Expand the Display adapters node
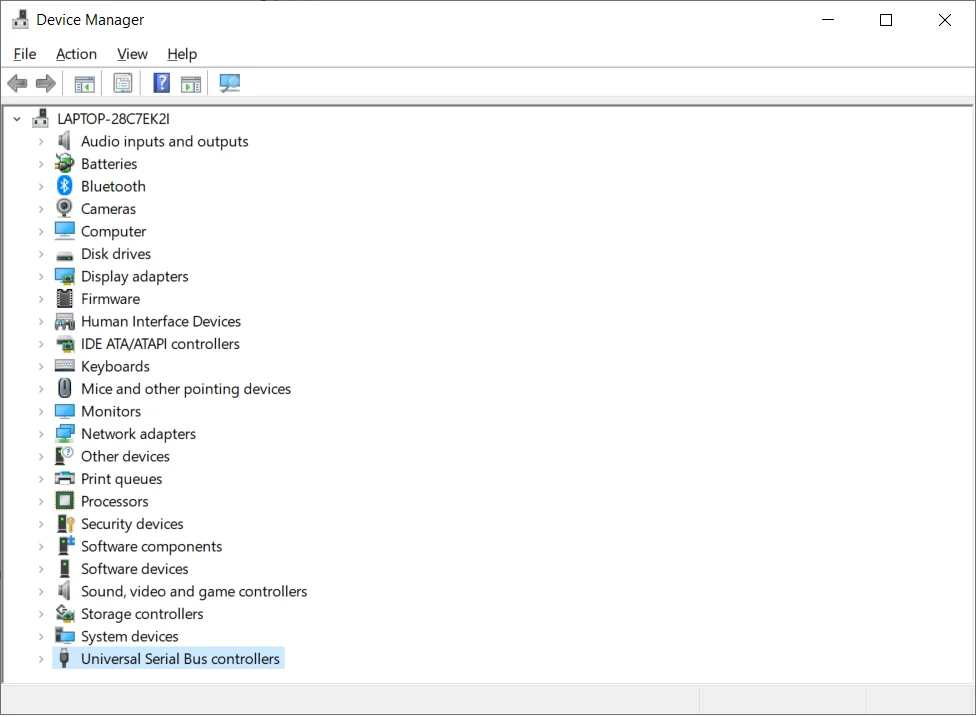The height and width of the screenshot is (717, 976). point(40,276)
